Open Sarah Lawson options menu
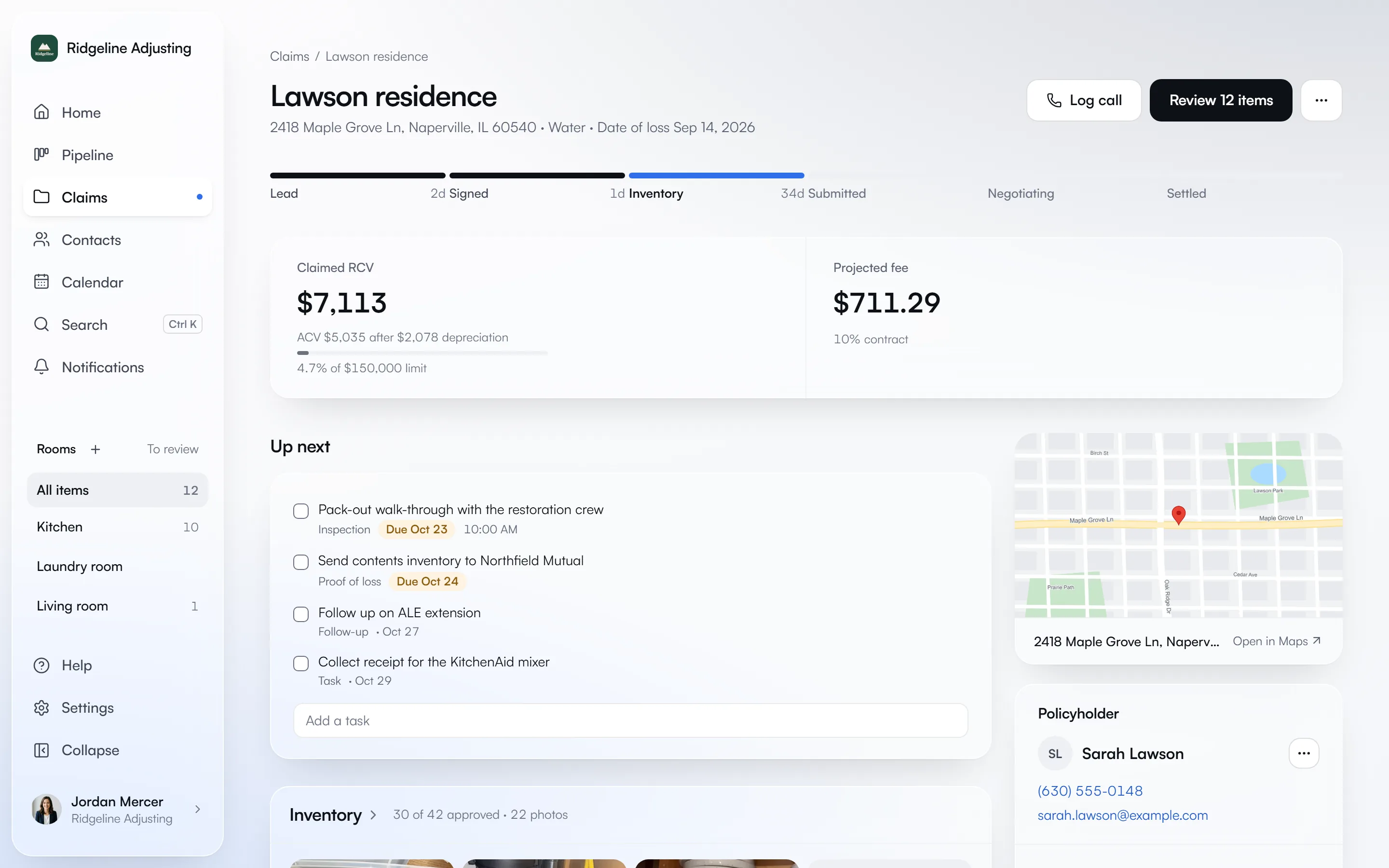The width and height of the screenshot is (1389, 868). click(1304, 753)
